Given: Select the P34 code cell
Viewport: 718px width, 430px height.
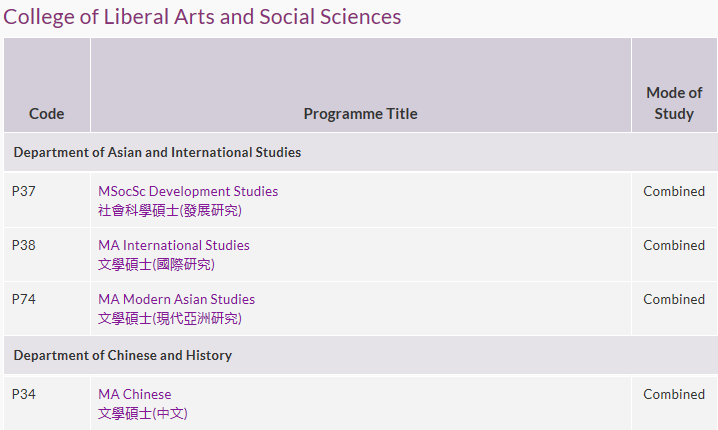Looking at the screenshot, I should (x=47, y=403).
